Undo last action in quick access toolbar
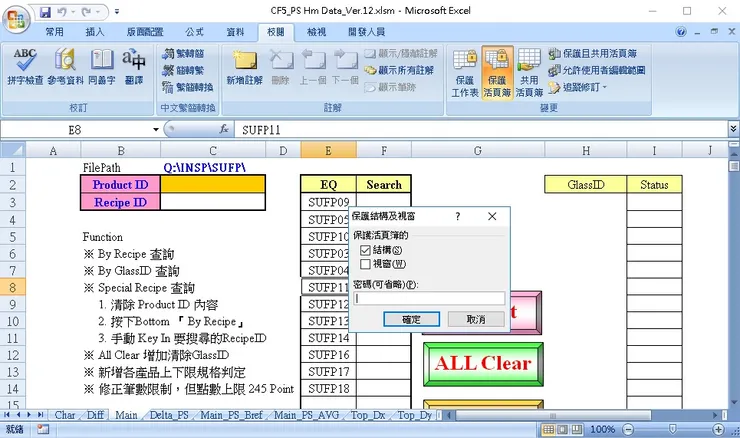Image resolution: width=740 pixels, height=438 pixels. (x=62, y=11)
